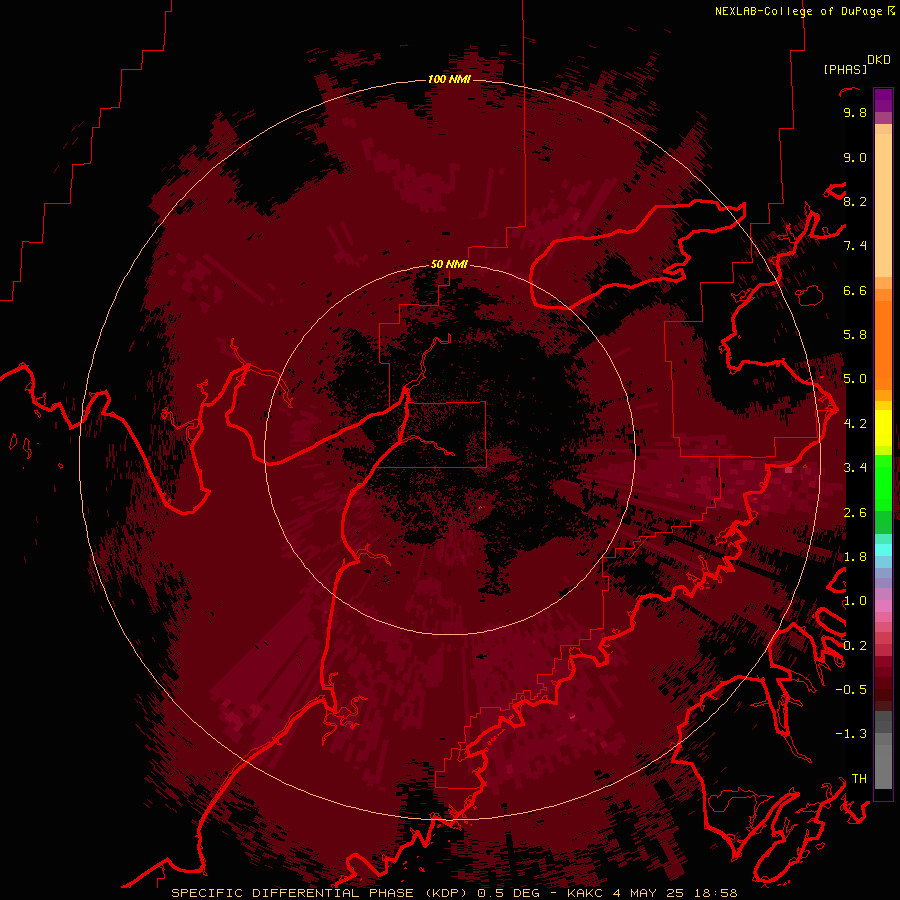Click the 0.5 DEG elevation text in the caption
This screenshot has width=900, height=900.
pos(509,893)
